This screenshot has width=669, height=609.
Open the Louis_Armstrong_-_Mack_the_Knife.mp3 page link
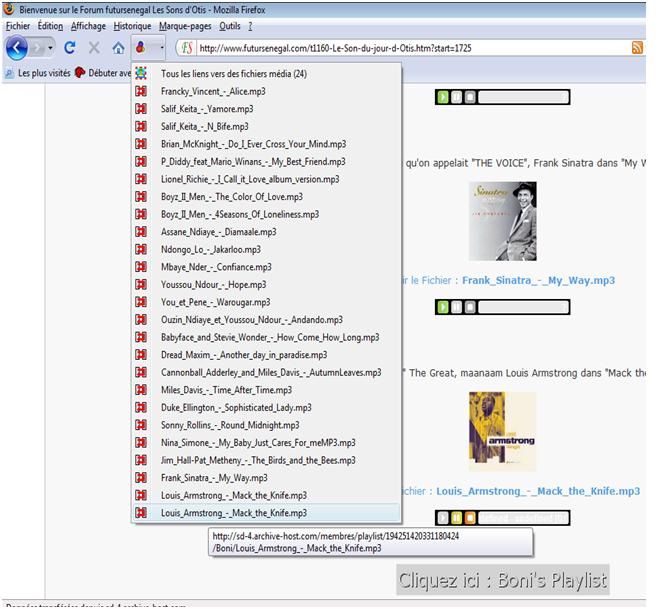538,491
